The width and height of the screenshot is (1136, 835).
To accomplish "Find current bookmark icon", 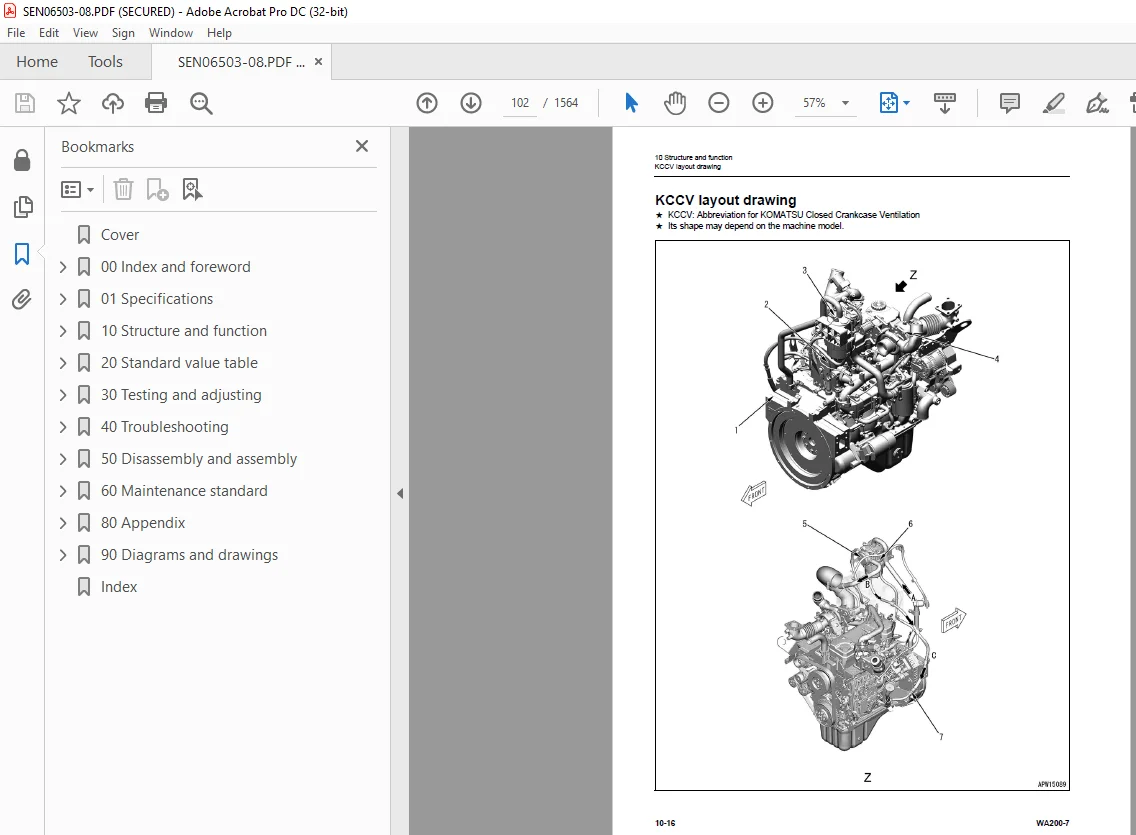I will tap(192, 190).
